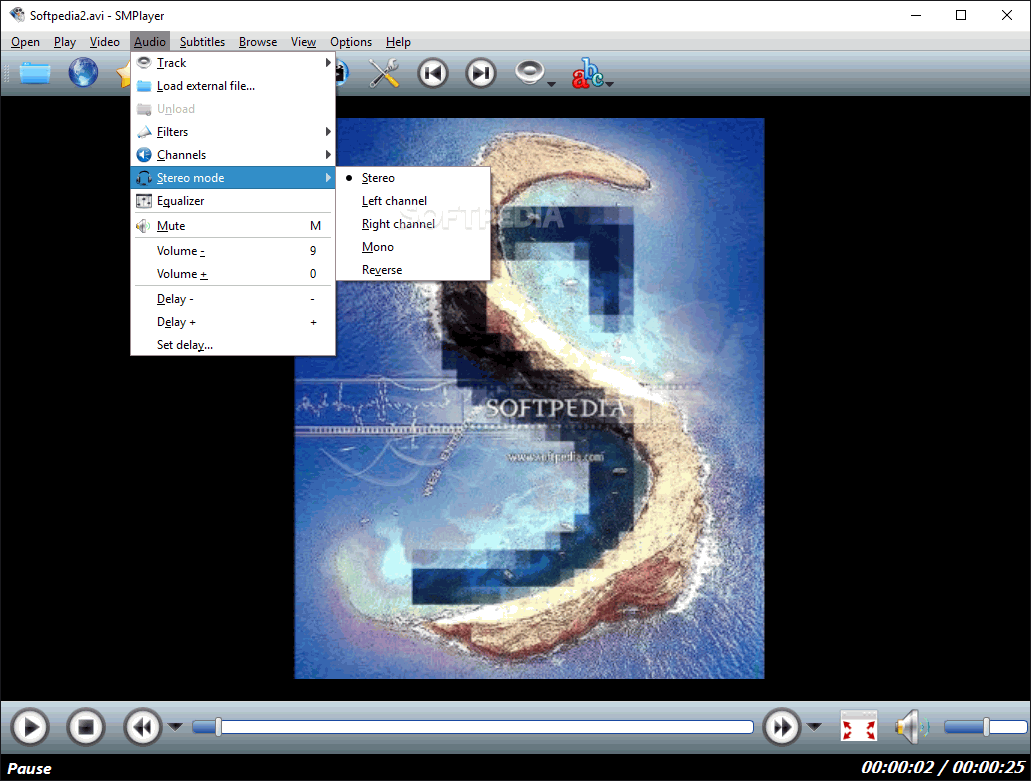
Task: Click the headphones Stereo mode icon
Action: pos(143,178)
